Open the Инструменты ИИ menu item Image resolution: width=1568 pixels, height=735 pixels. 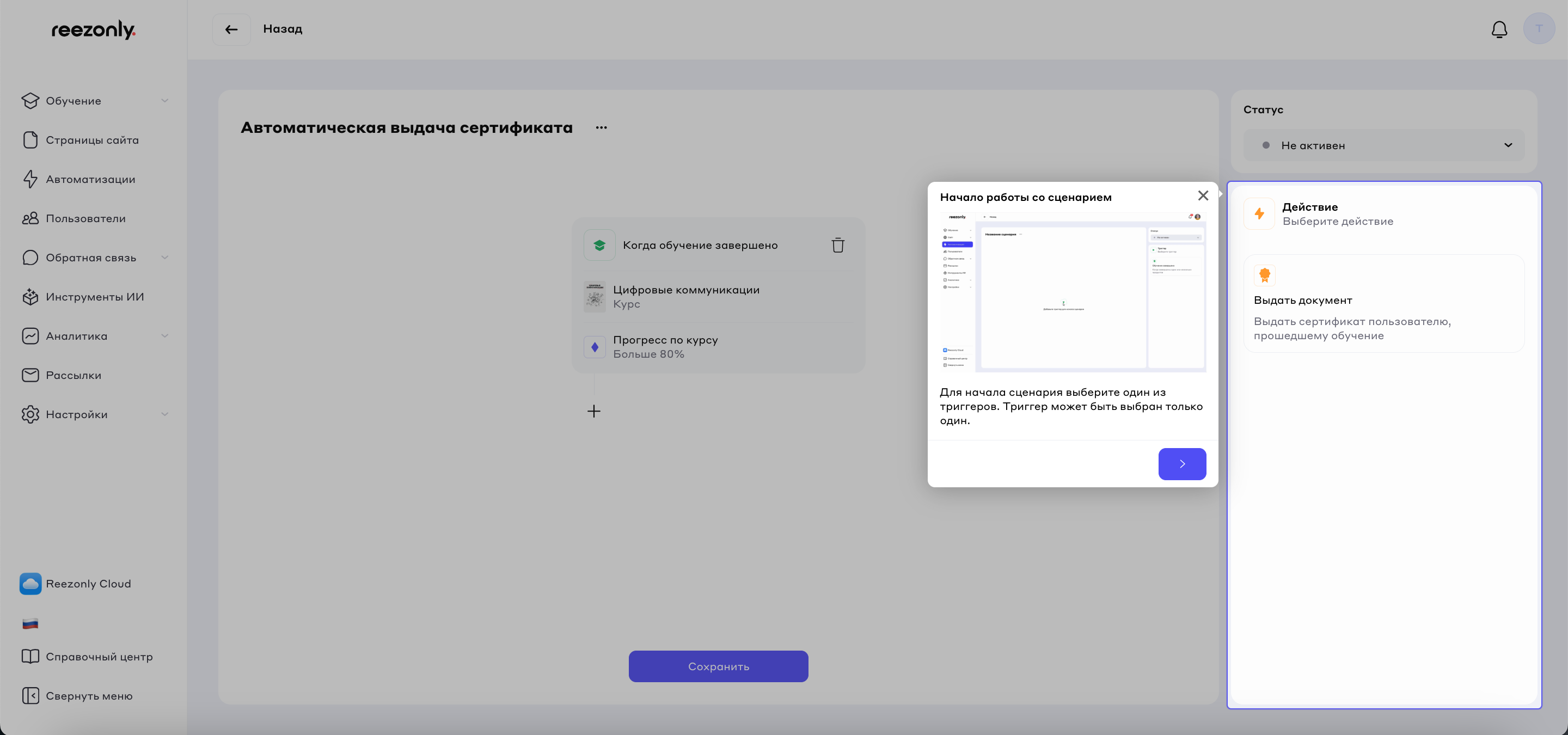tap(94, 297)
